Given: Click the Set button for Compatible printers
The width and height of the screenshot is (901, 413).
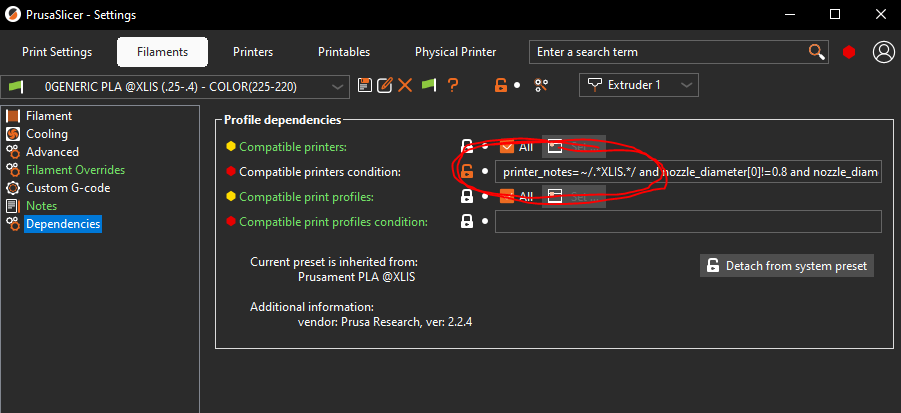Looking at the screenshot, I should [573, 146].
